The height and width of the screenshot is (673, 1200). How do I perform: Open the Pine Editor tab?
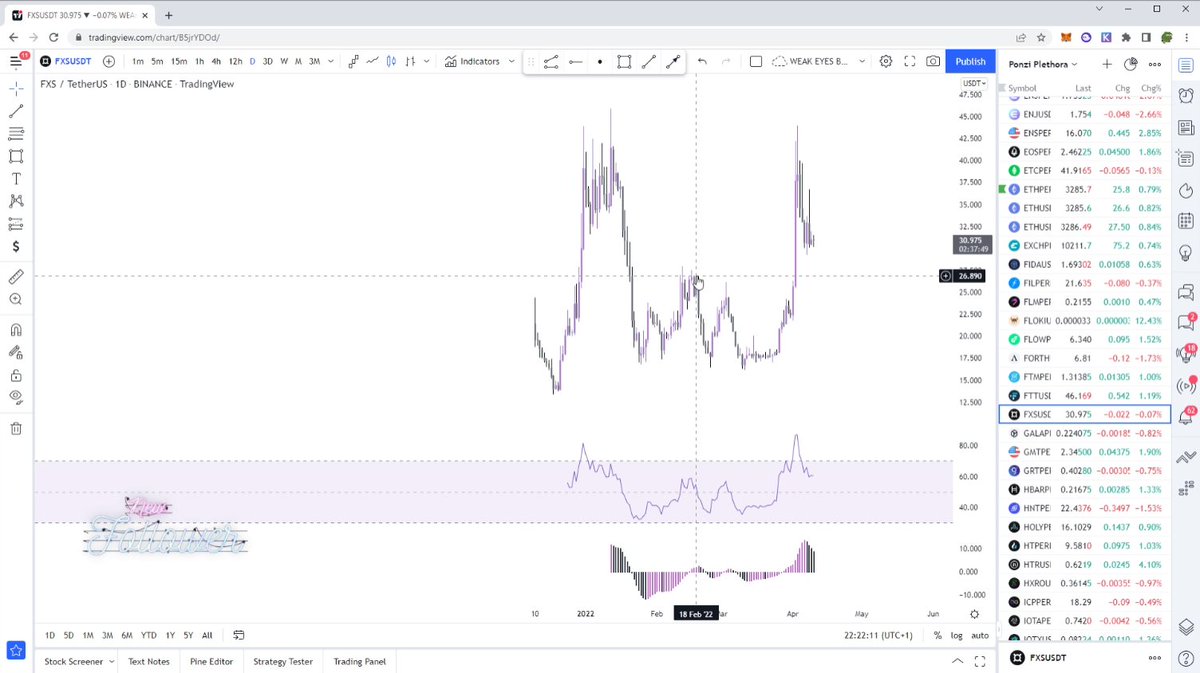click(x=211, y=661)
